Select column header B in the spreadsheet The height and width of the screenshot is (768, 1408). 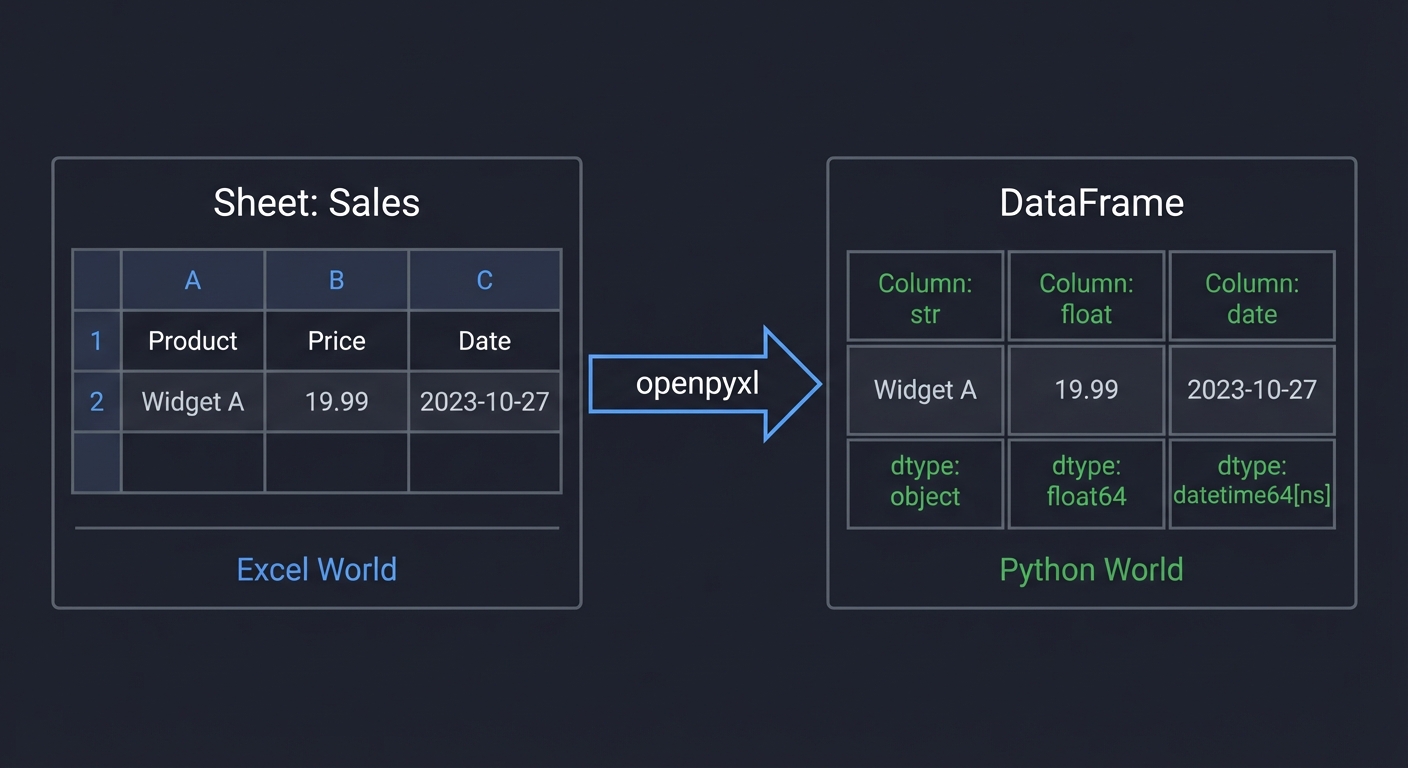pyautogui.click(x=336, y=280)
